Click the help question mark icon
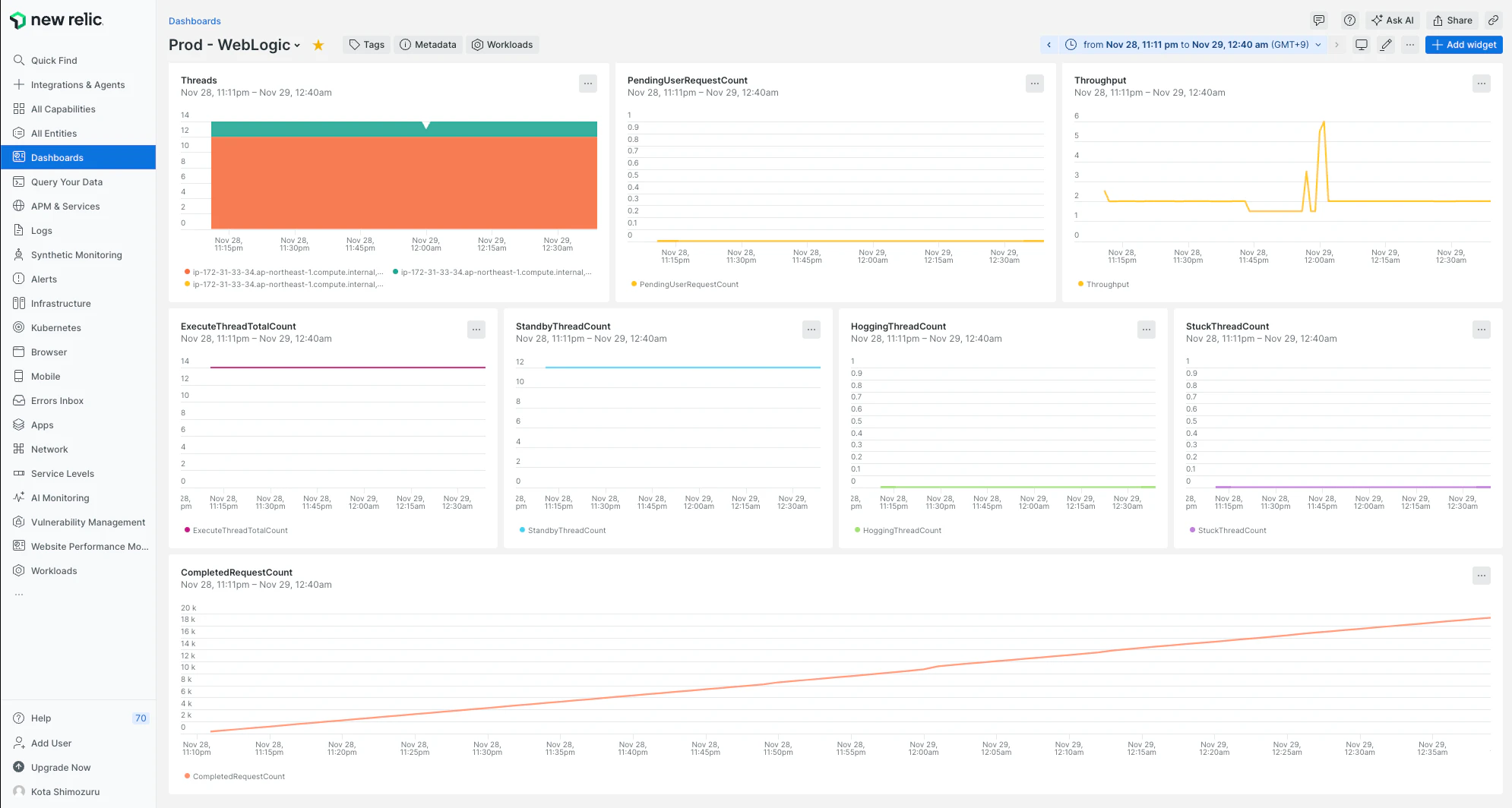The image size is (1512, 808). point(1349,21)
